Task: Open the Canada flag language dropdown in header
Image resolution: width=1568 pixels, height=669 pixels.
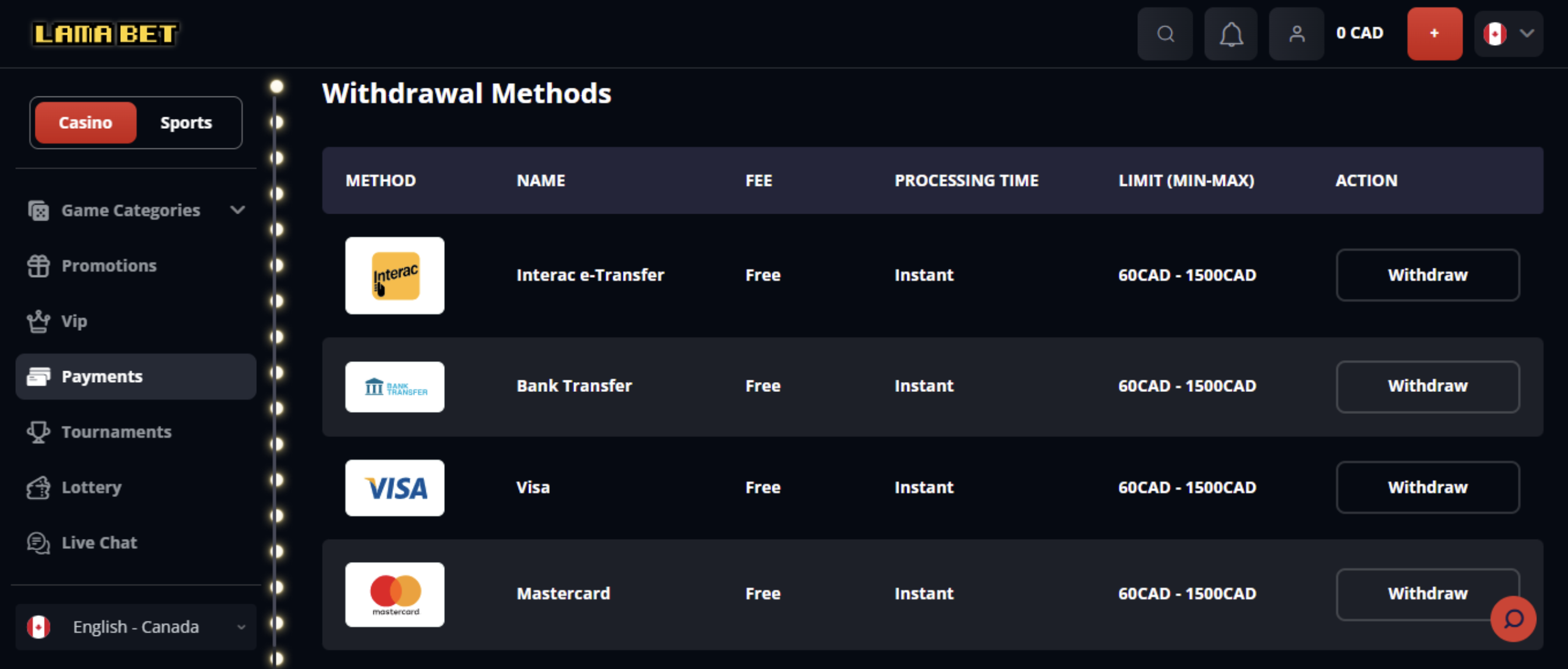Action: (1508, 34)
